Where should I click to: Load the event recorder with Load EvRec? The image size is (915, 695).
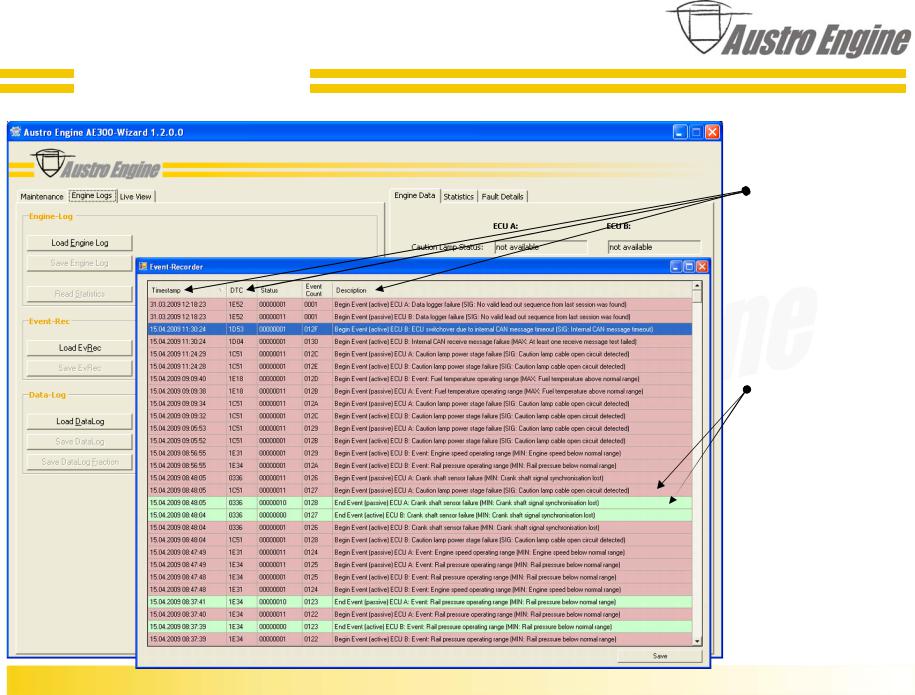(x=79, y=348)
